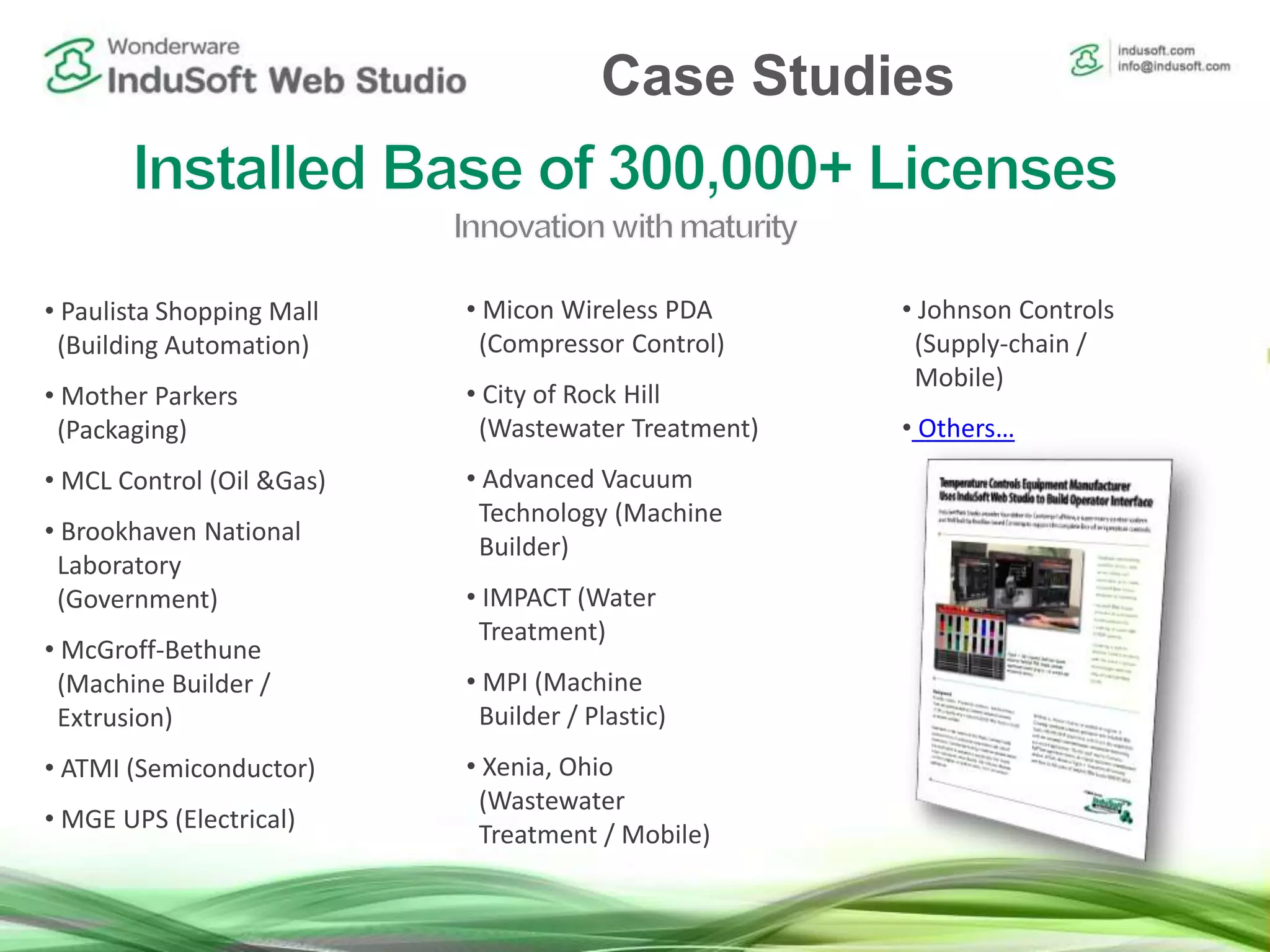The width and height of the screenshot is (1270, 952).
Task: Click the info@indusoft.com email address
Action: click(1173, 66)
